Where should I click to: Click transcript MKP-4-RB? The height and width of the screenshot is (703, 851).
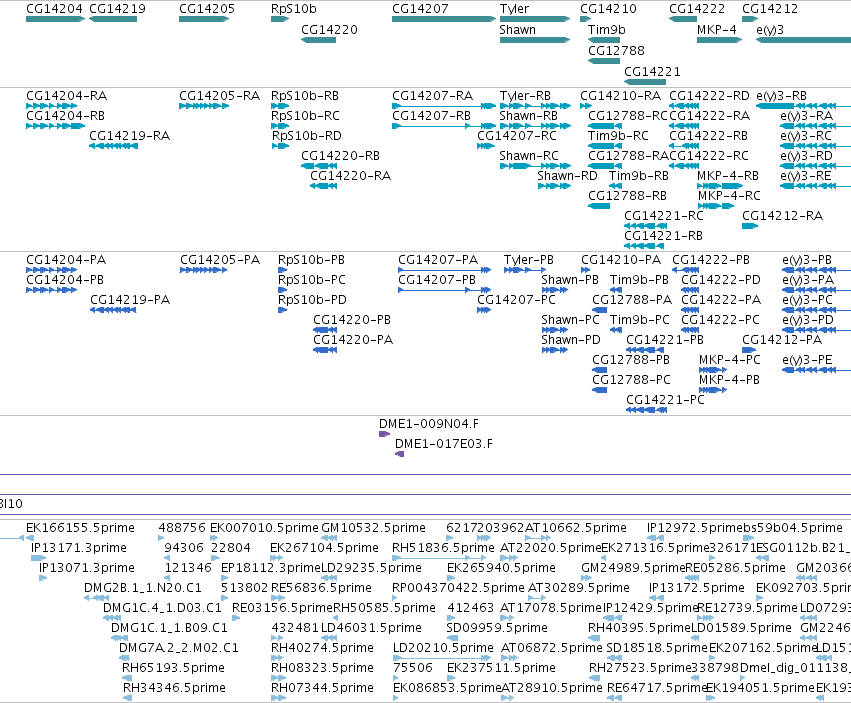(x=728, y=176)
